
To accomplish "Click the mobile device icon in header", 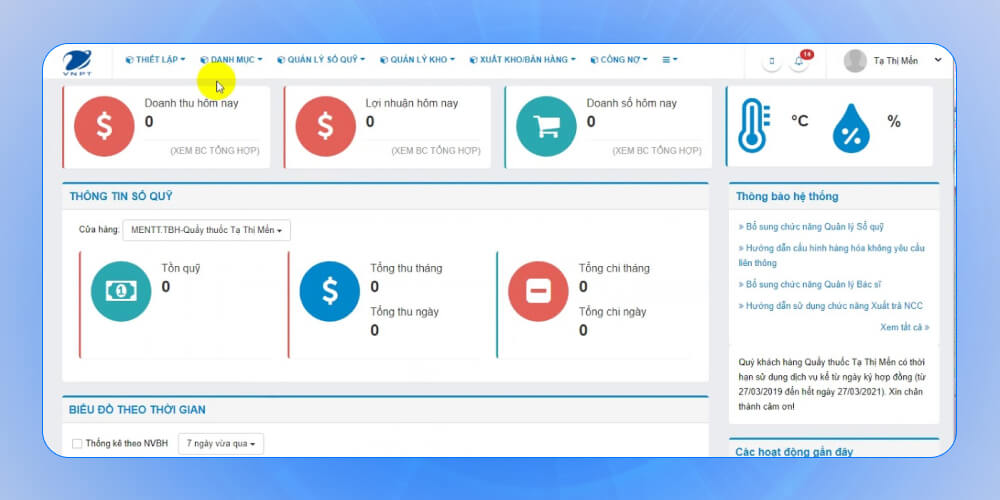I will [771, 62].
